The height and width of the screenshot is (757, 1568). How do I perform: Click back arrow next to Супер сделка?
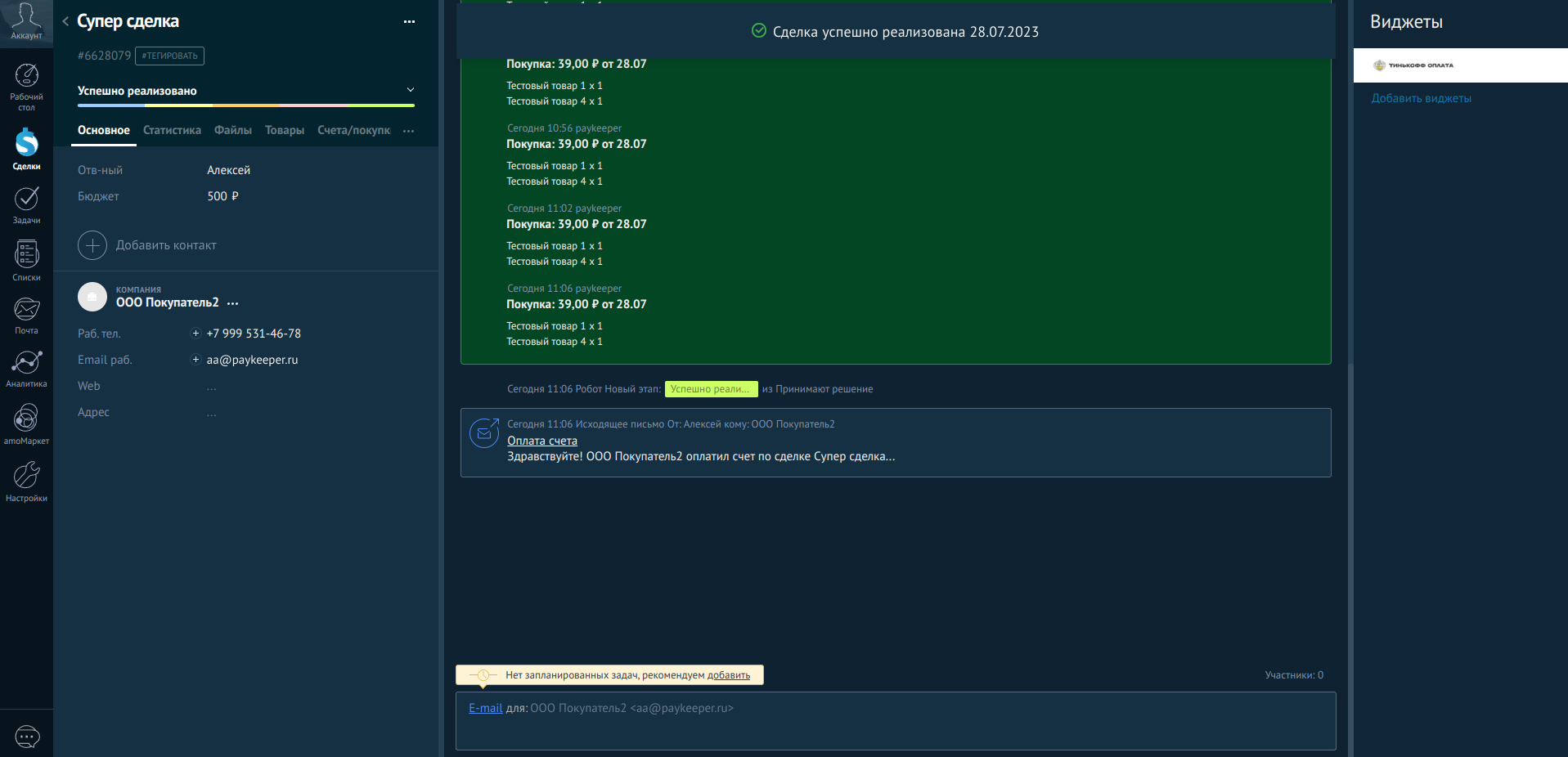65,21
